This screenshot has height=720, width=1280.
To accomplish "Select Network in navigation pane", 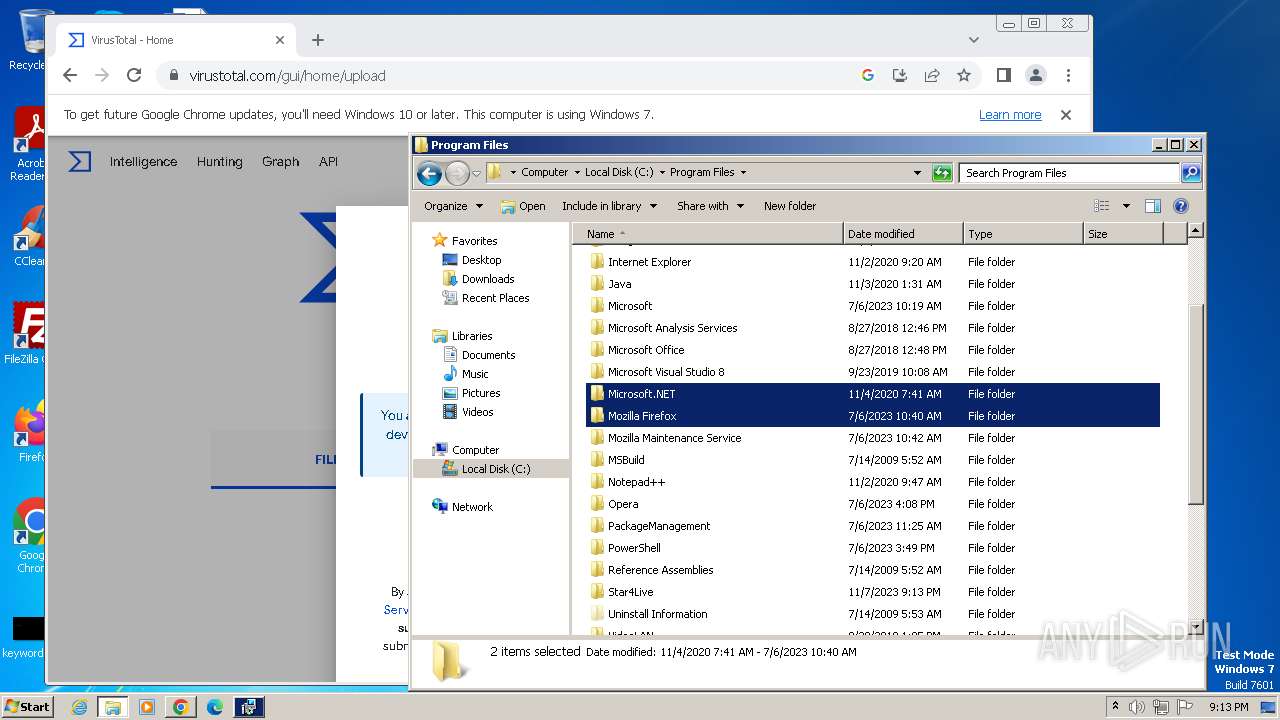I will click(472, 507).
